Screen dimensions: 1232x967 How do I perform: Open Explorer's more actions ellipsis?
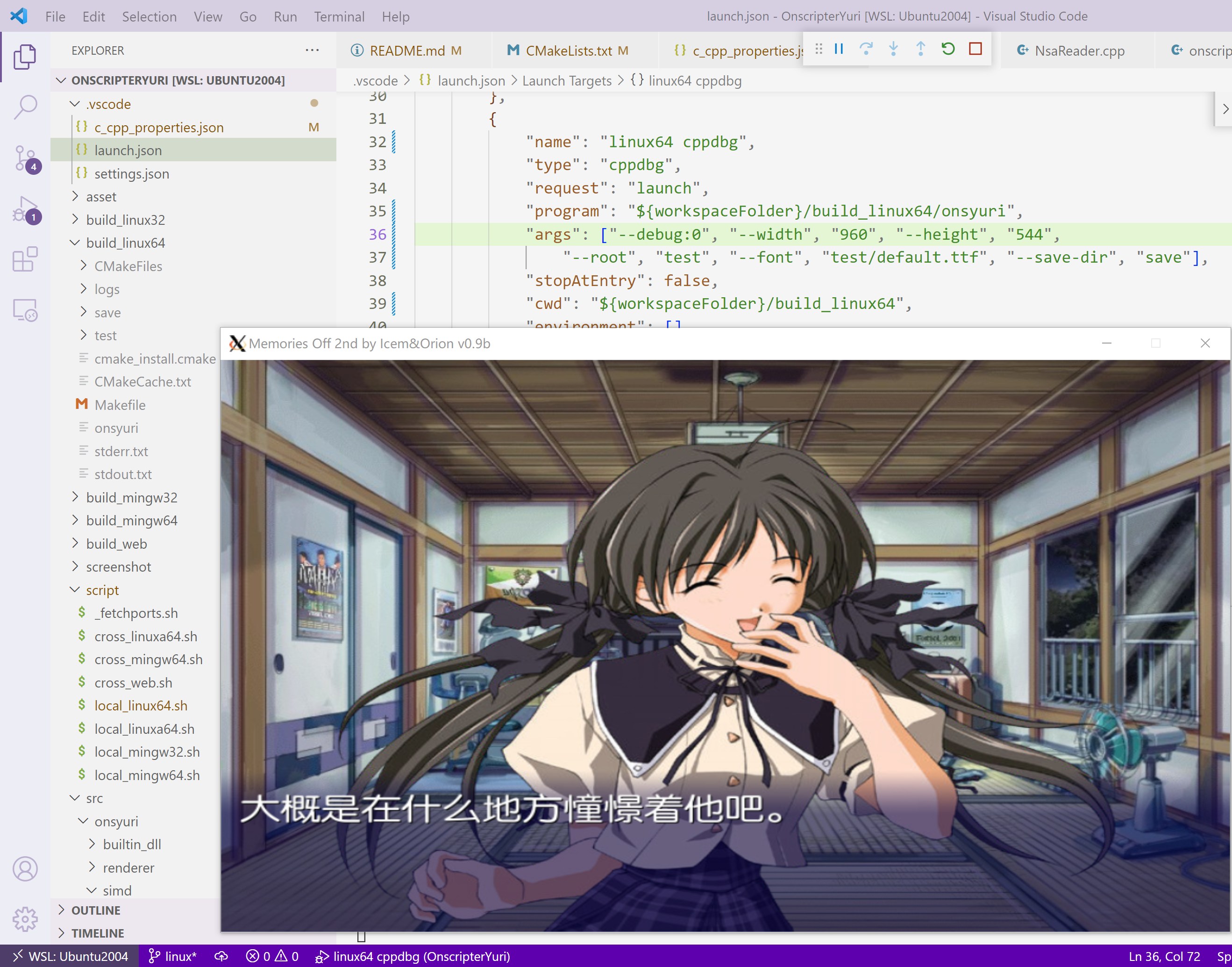(x=312, y=50)
